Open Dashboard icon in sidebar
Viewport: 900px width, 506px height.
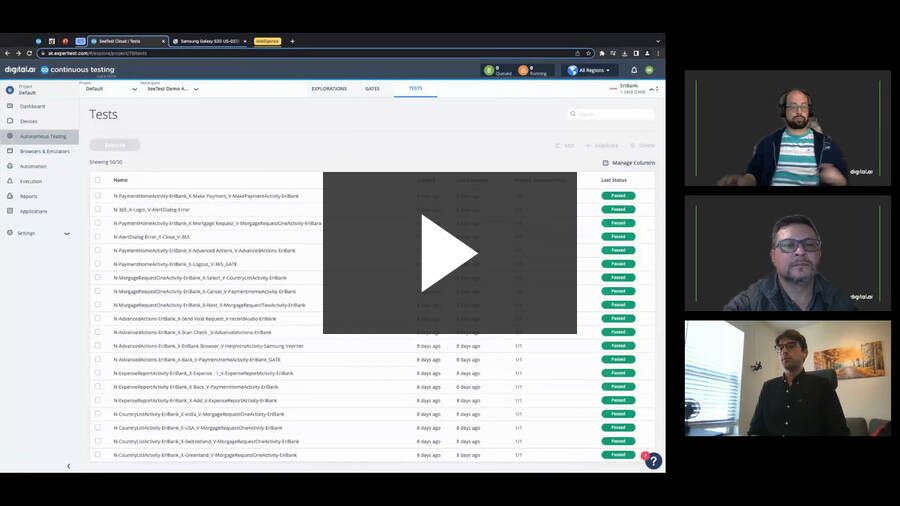click(10, 106)
